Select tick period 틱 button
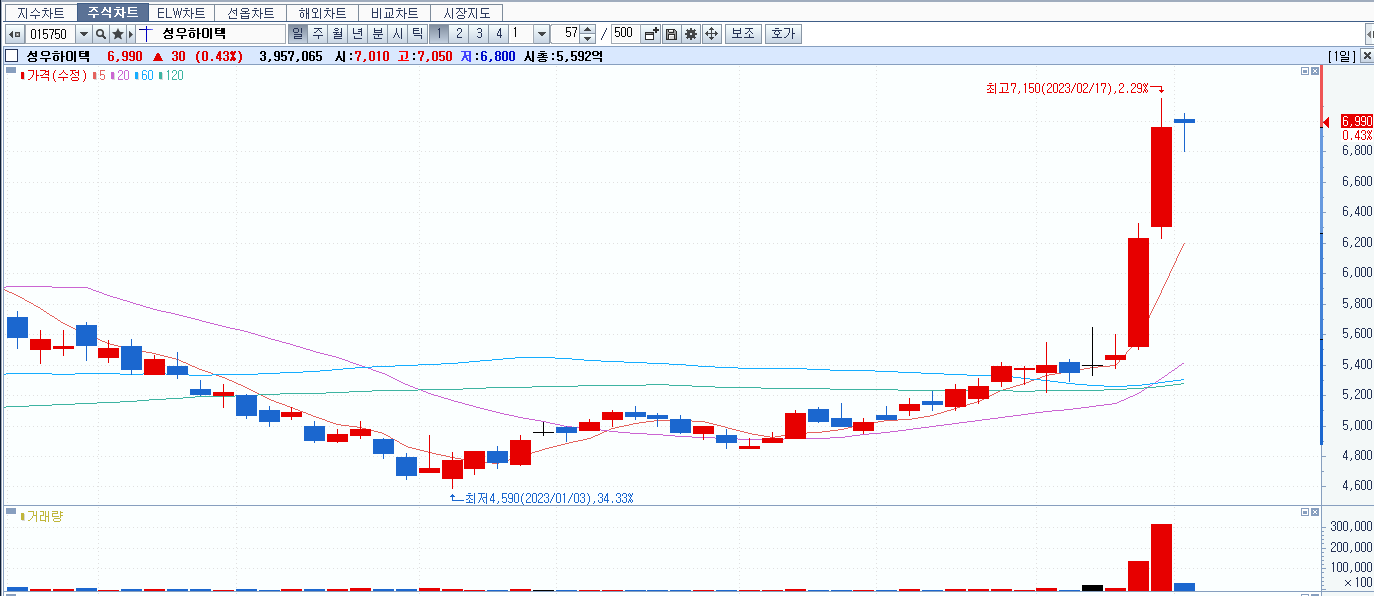Viewport: 1374px width, 596px height. tap(417, 34)
